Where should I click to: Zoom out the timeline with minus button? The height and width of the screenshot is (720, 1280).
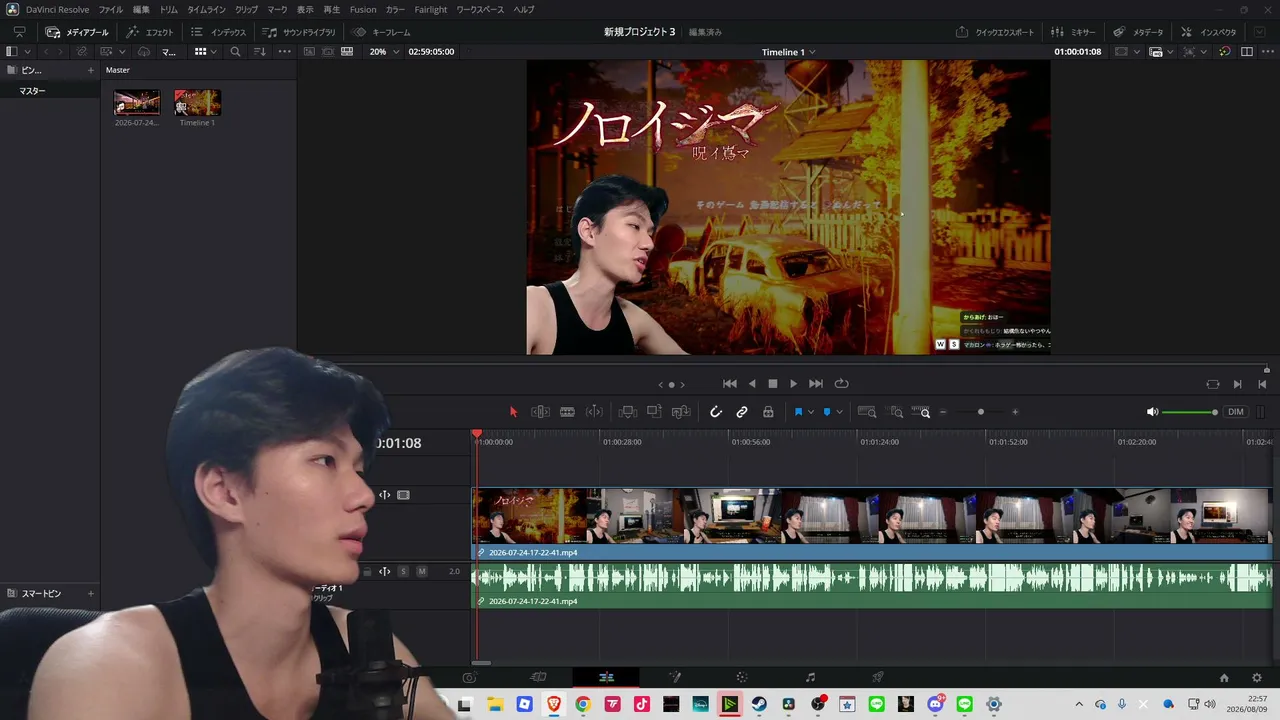[x=943, y=412]
